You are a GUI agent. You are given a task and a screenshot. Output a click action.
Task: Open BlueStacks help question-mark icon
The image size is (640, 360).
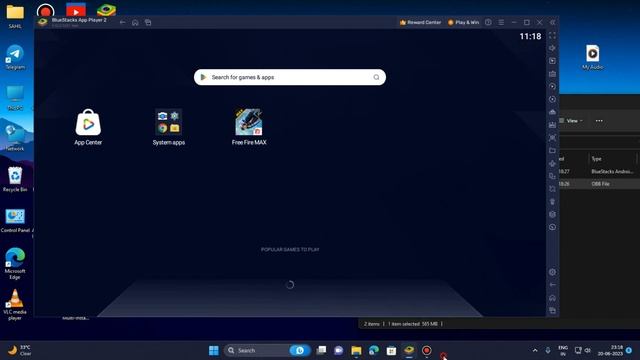tap(488, 22)
